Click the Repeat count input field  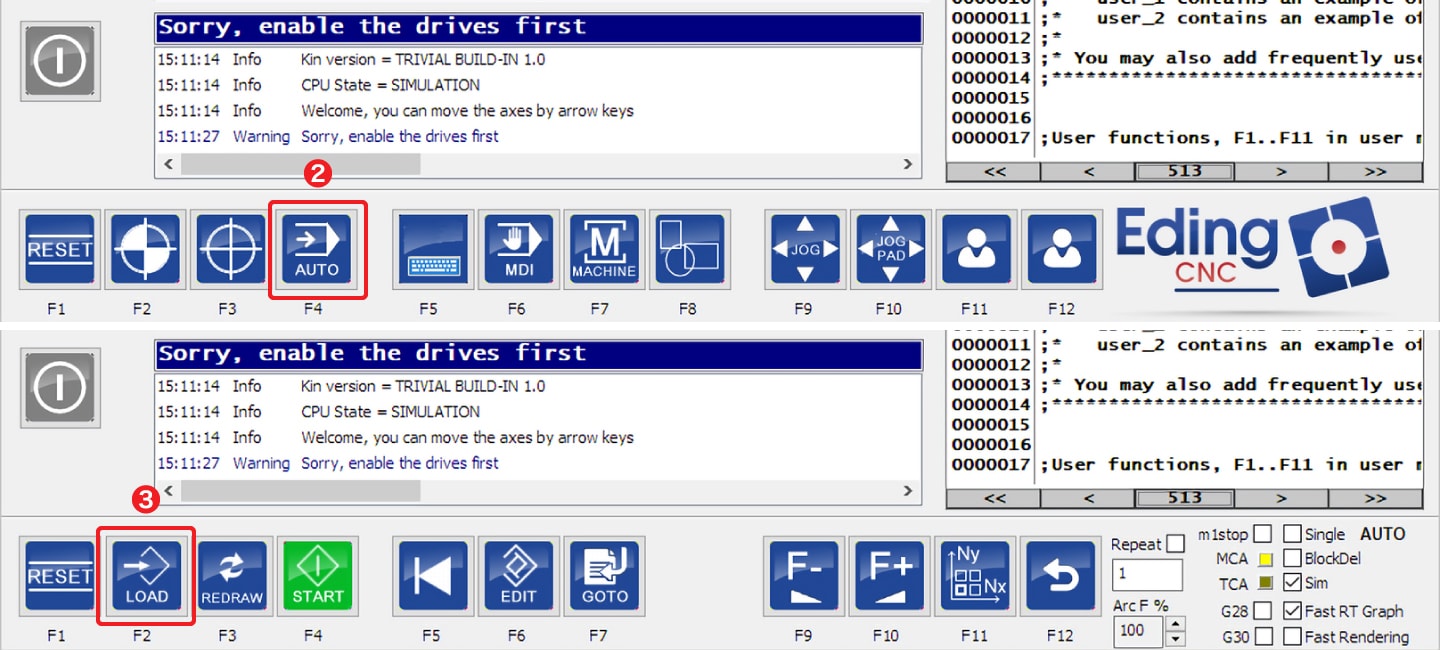click(1146, 575)
